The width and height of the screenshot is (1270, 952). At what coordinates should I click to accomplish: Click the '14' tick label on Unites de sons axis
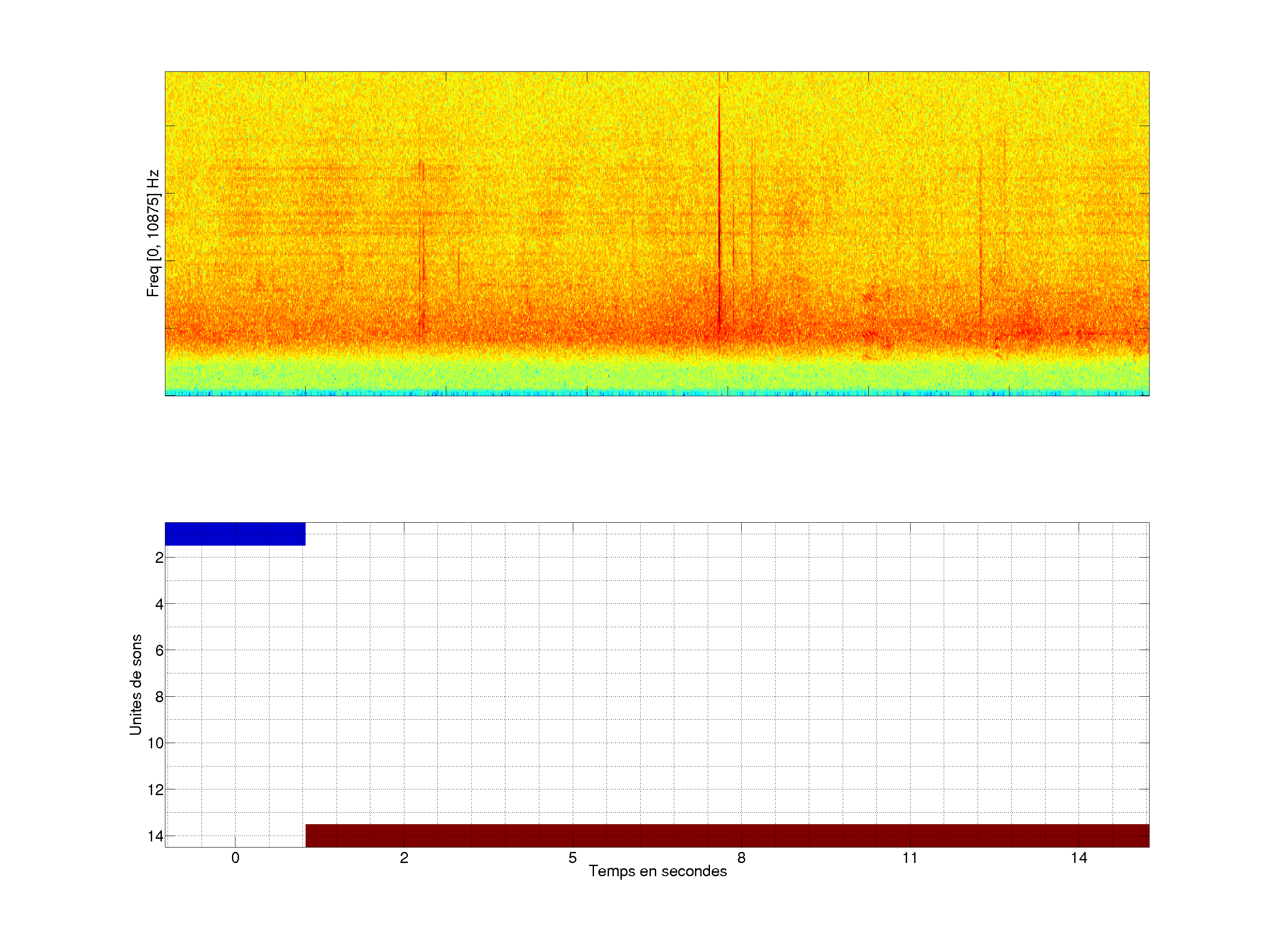pyautogui.click(x=156, y=836)
